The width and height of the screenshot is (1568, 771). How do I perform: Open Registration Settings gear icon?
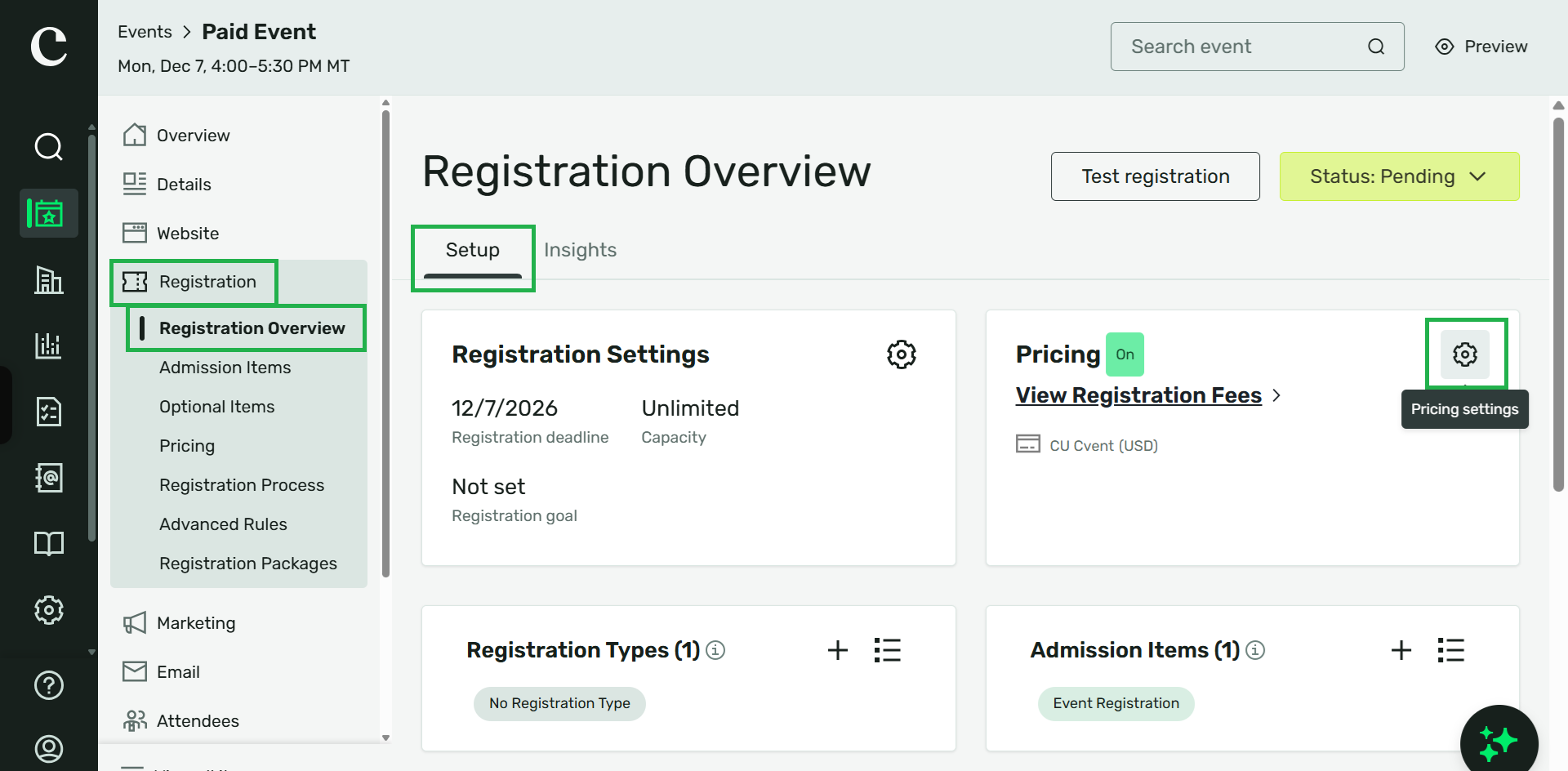[902, 354]
